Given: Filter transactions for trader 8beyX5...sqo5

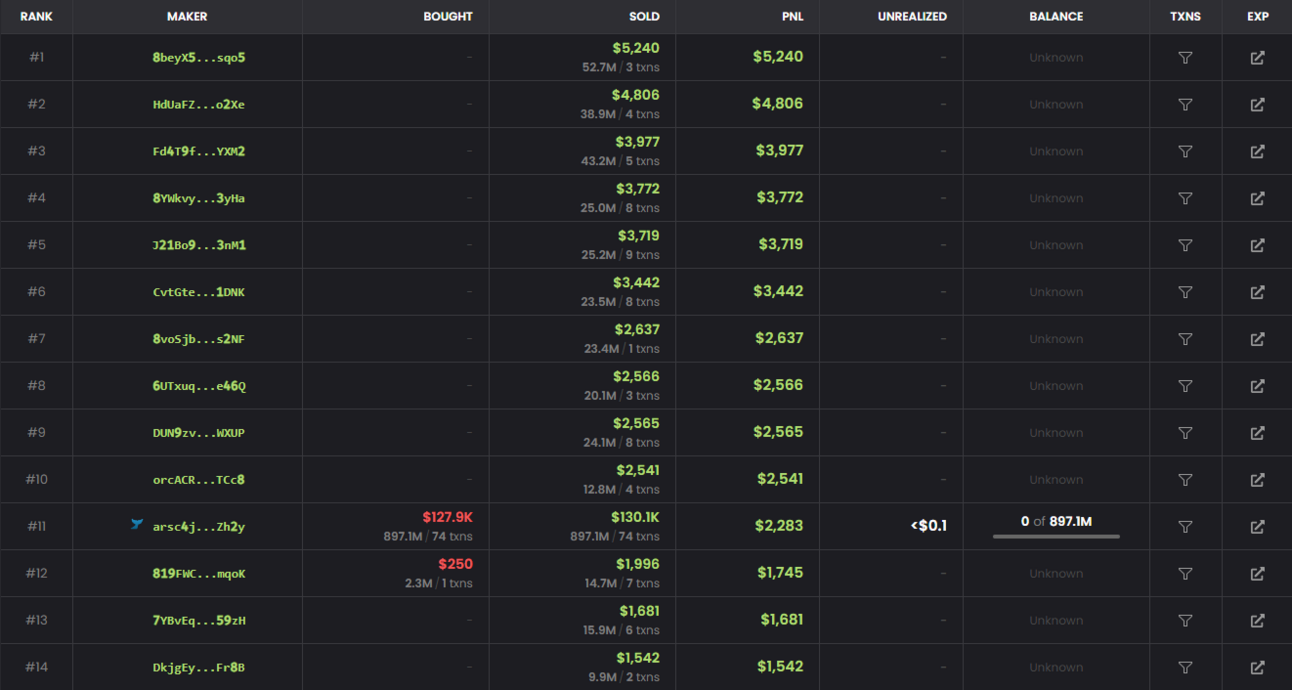Looking at the screenshot, I should tap(1185, 57).
